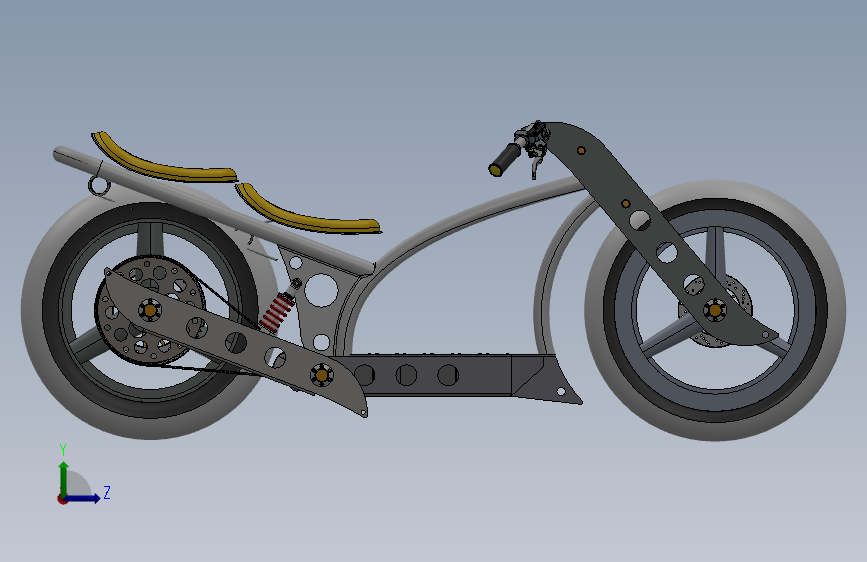Screen dimensions: 867x562
Task: Pick the brake lever under the handlebar
Action: click(x=535, y=166)
